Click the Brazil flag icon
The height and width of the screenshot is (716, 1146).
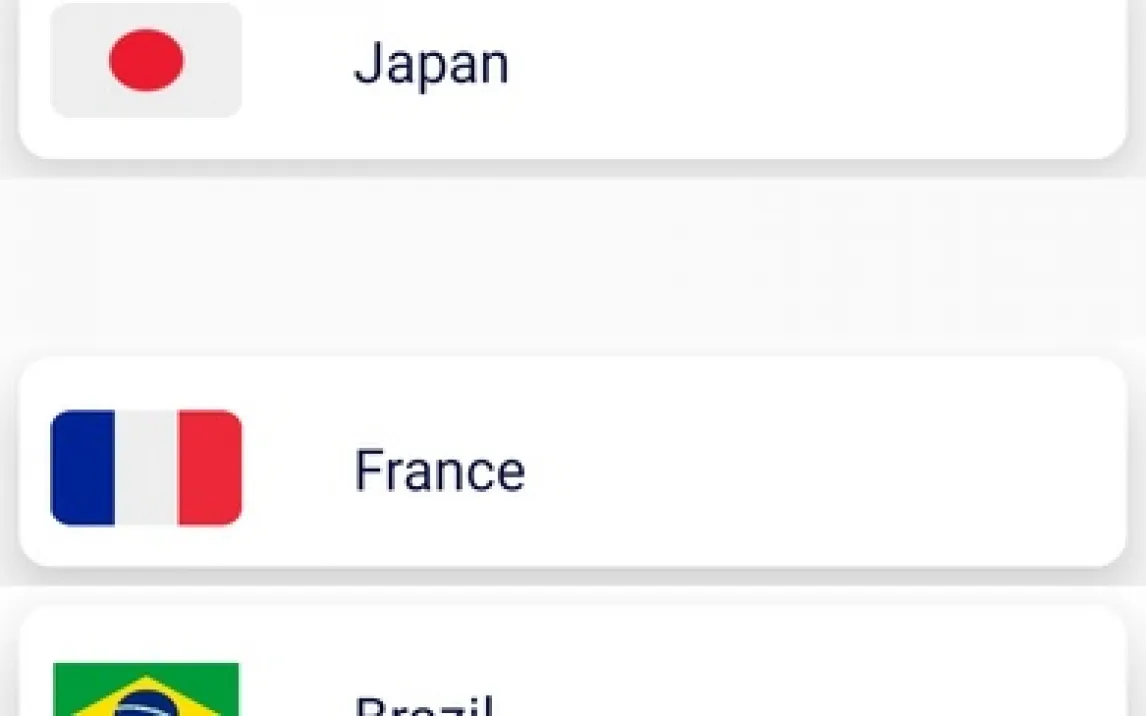pos(146,689)
